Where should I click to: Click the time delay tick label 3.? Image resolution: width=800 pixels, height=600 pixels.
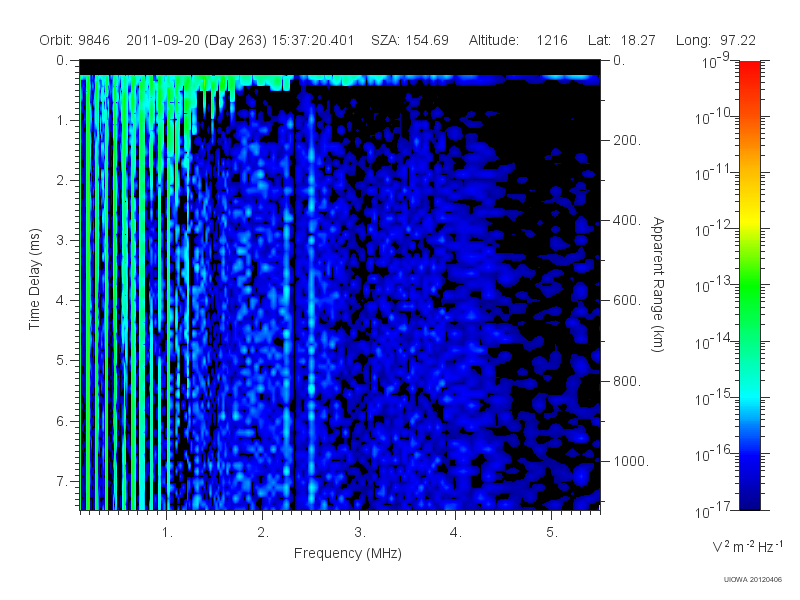click(x=62, y=240)
